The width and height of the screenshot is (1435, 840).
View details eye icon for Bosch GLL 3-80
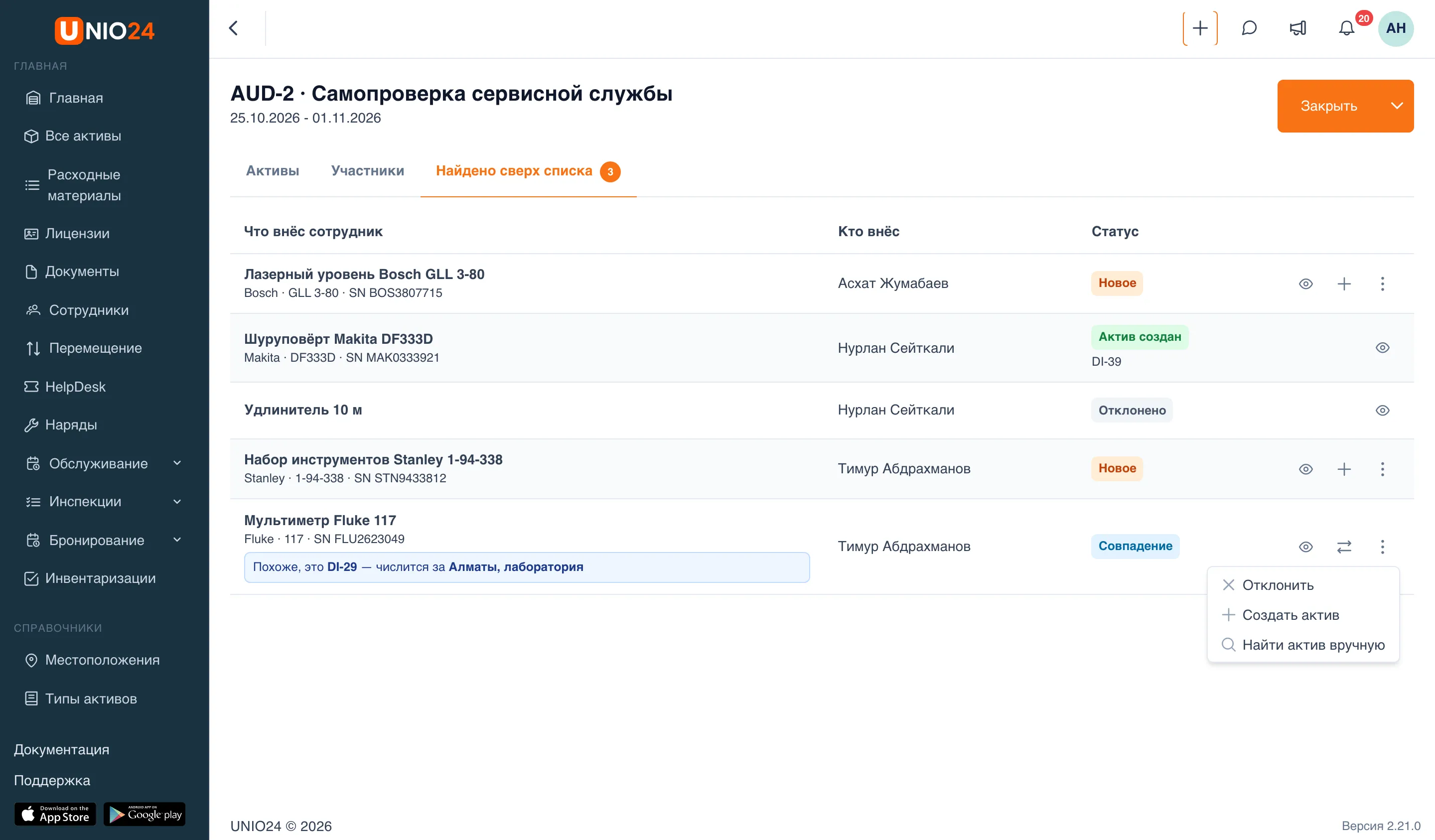(1306, 283)
